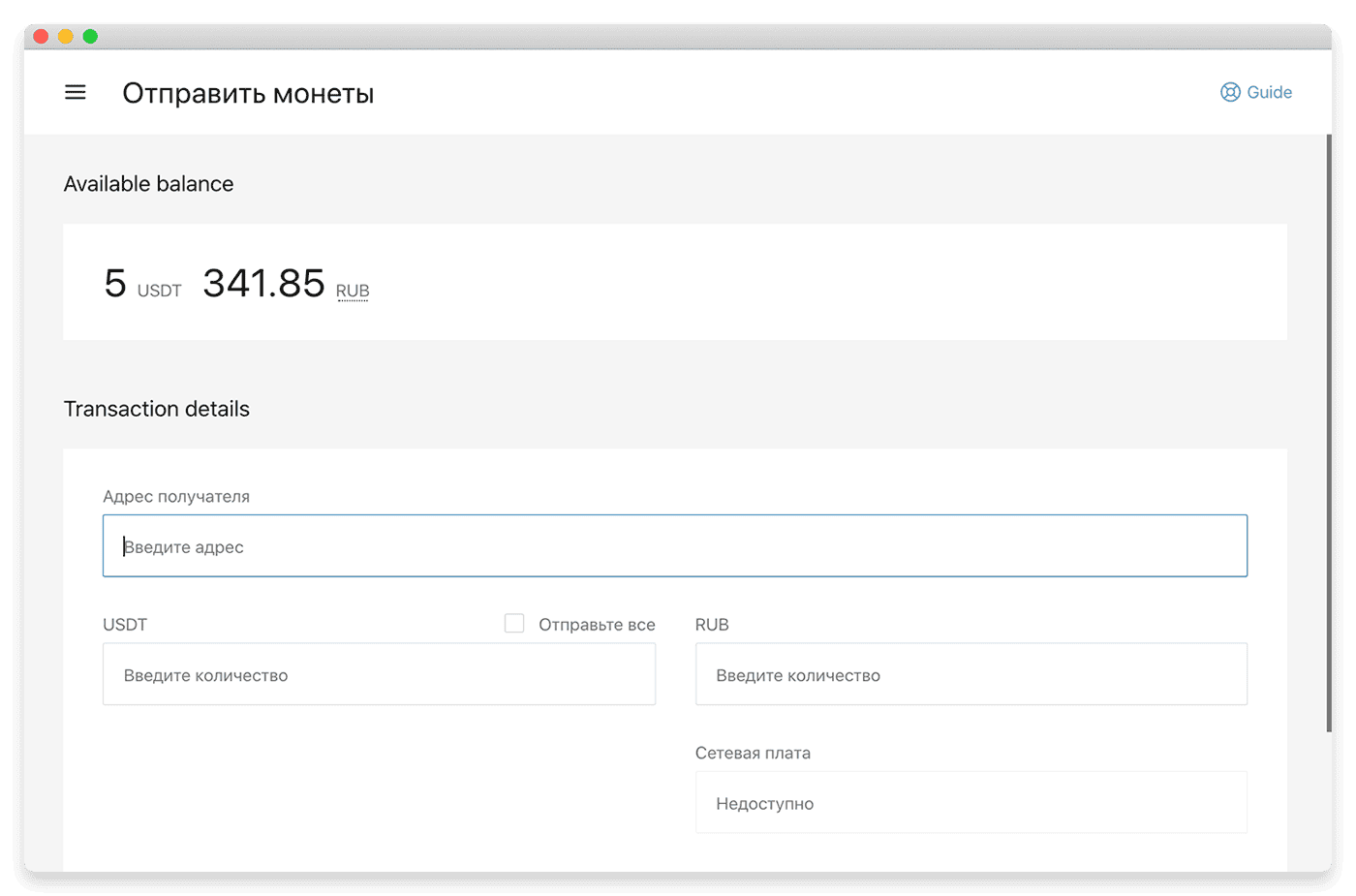Tick the 'Отправьте все' checkbox
This screenshot has height=896, width=1356.
click(514, 623)
